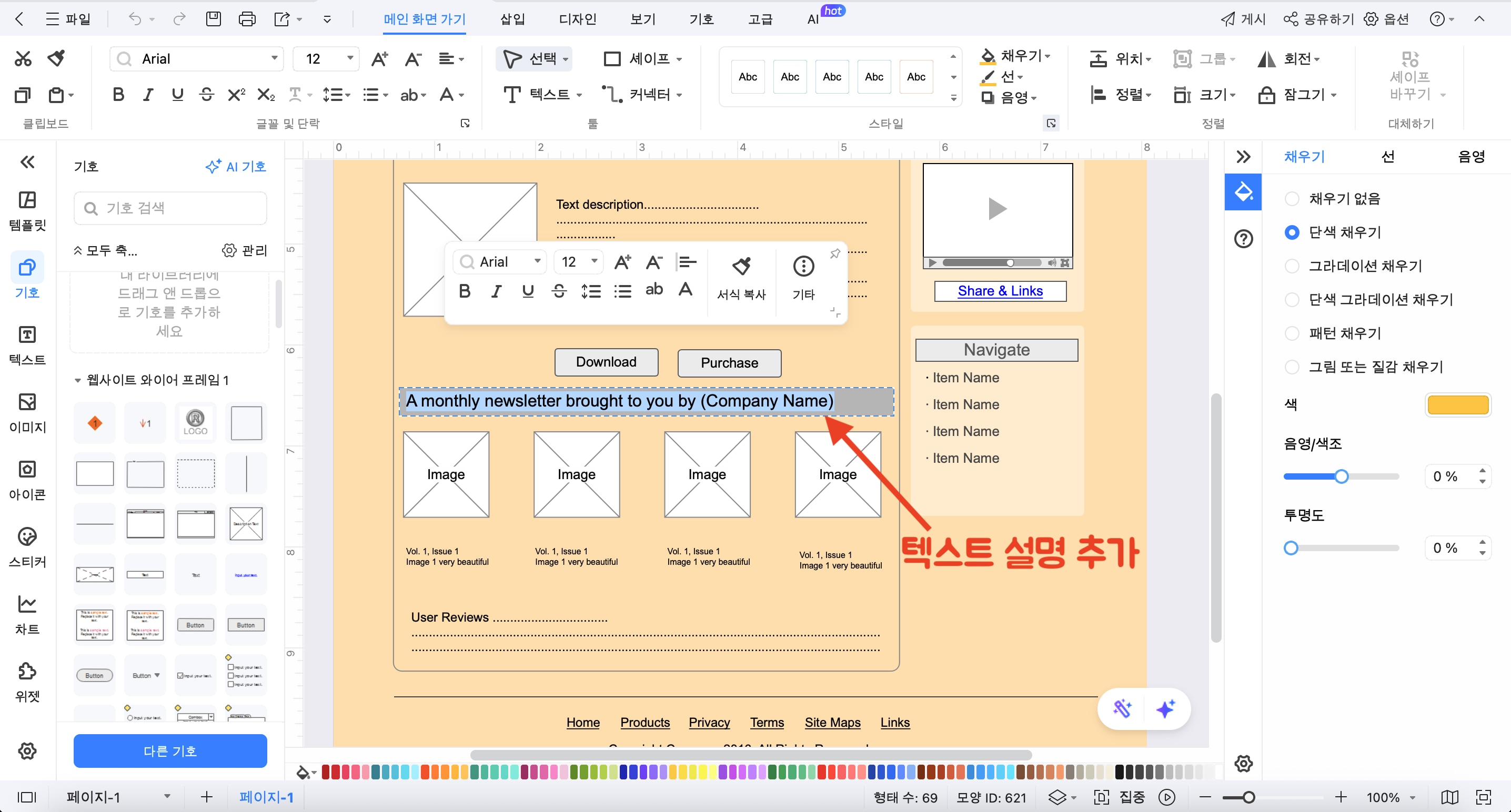This screenshot has width=1511, height=812.
Task: Click the cut scissors icon
Action: 23,58
